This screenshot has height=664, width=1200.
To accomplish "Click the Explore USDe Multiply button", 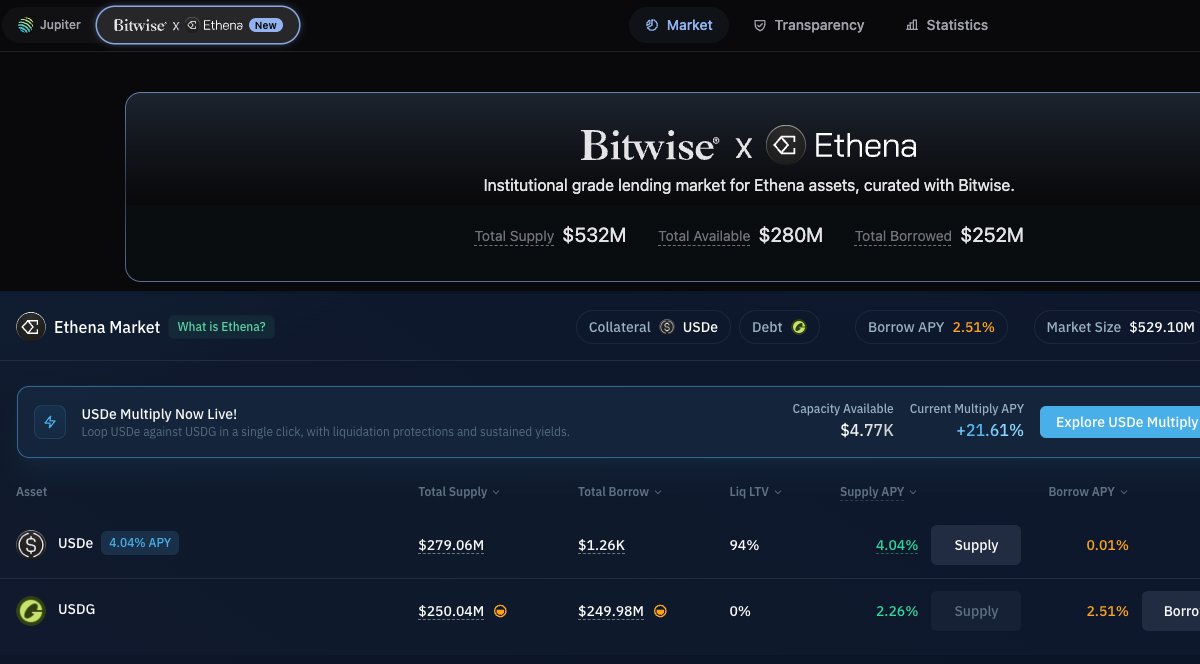I will pyautogui.click(x=1120, y=422).
